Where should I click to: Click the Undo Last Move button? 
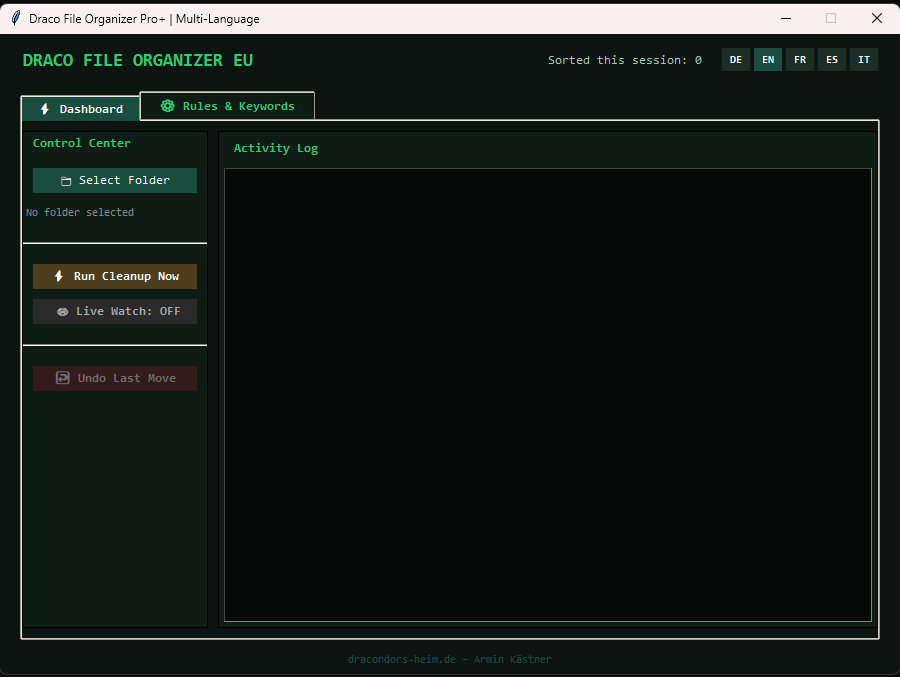[x=115, y=378]
